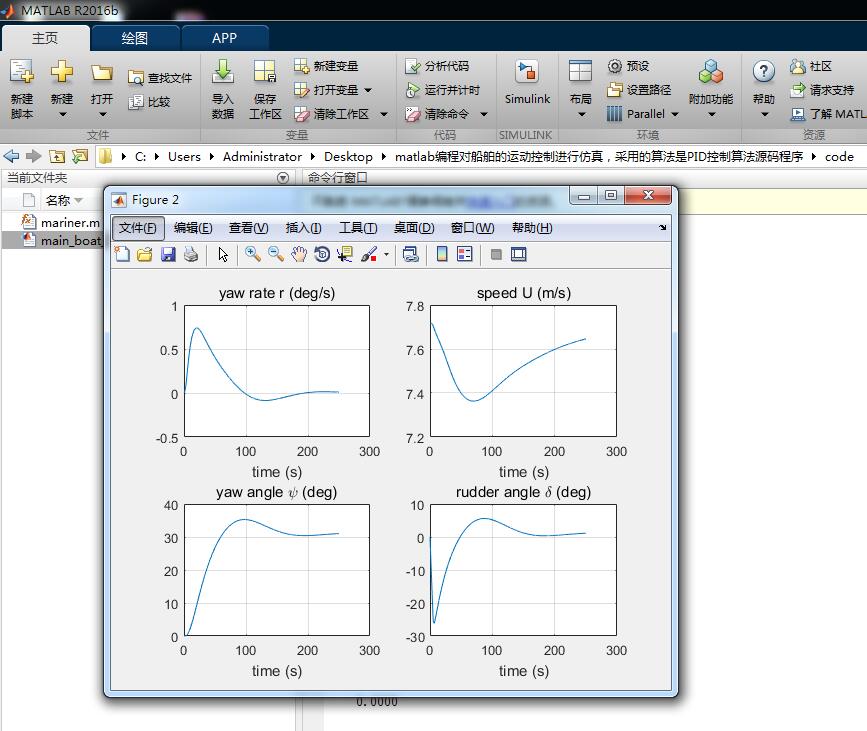Click New Variable (新建变量)
Screen dimensions: 867x731
point(326,66)
